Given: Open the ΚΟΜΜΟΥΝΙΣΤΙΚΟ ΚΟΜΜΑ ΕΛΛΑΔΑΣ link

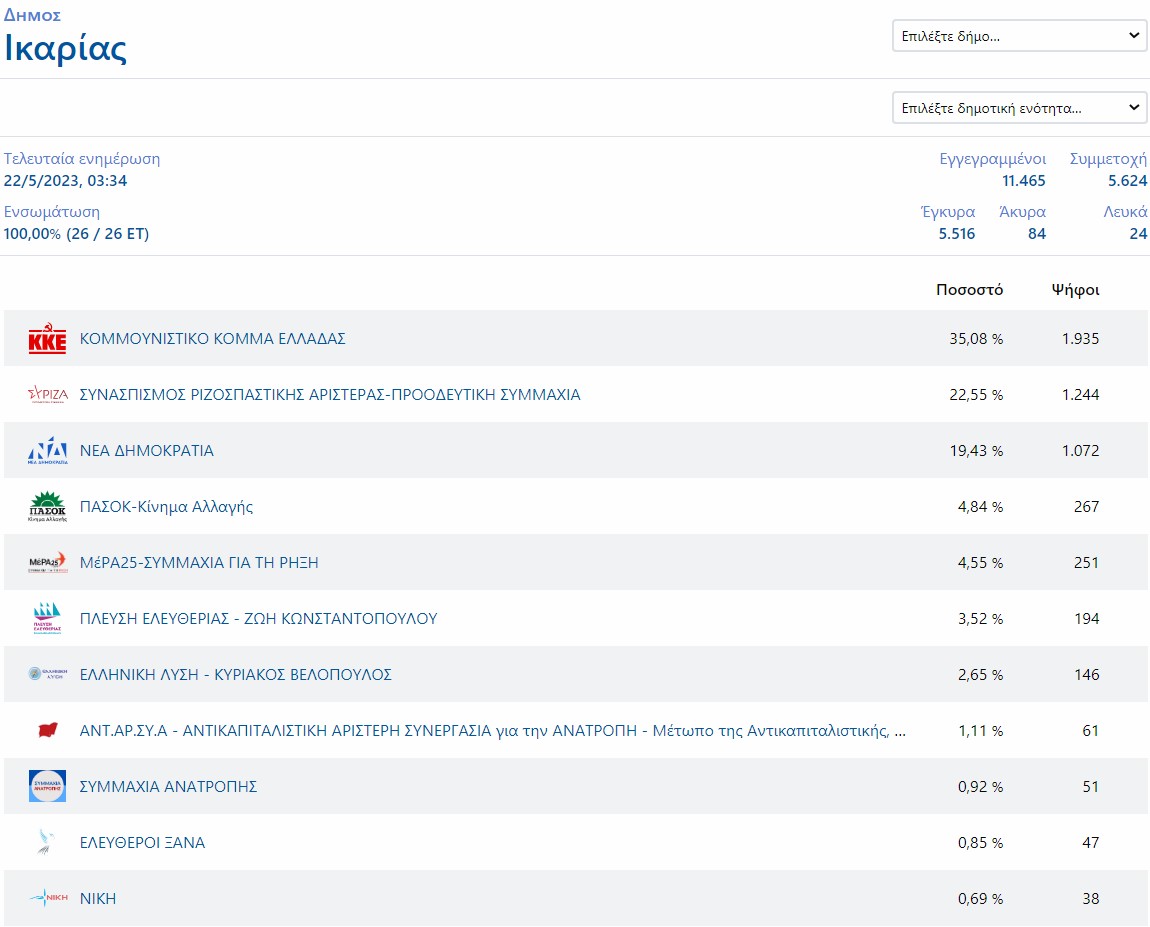Looking at the screenshot, I should pos(213,339).
